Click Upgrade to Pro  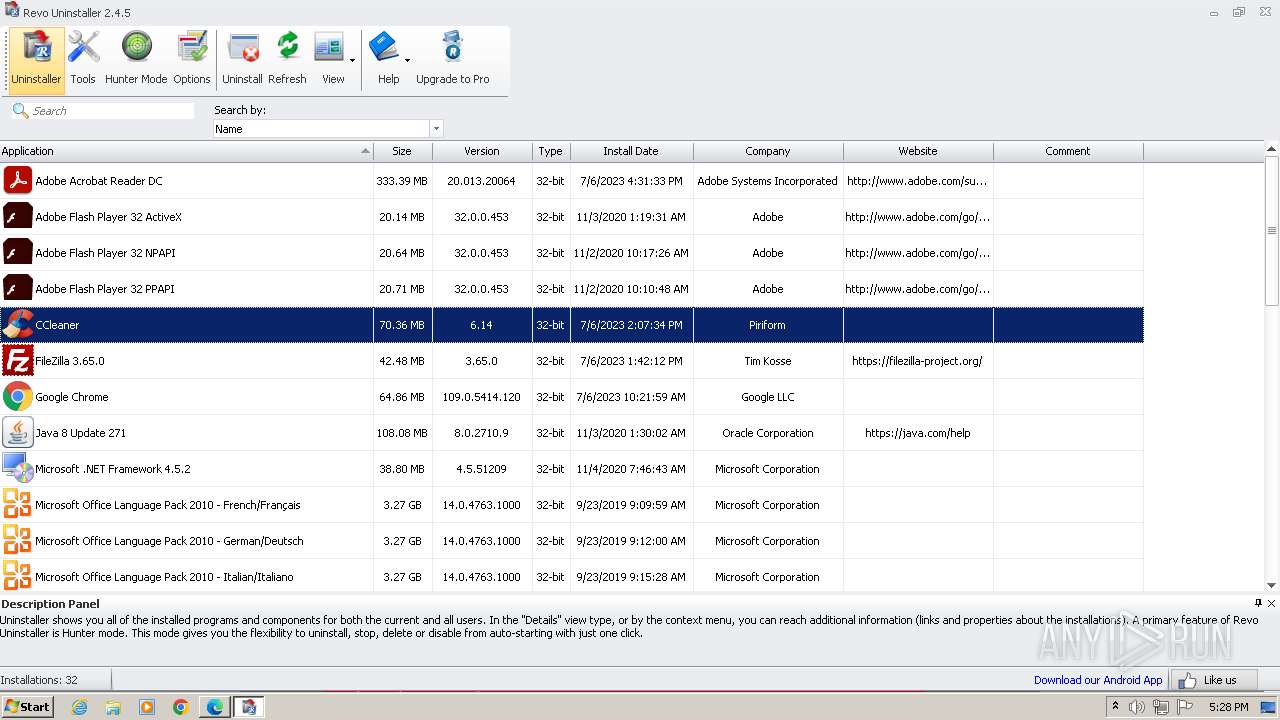(x=453, y=60)
